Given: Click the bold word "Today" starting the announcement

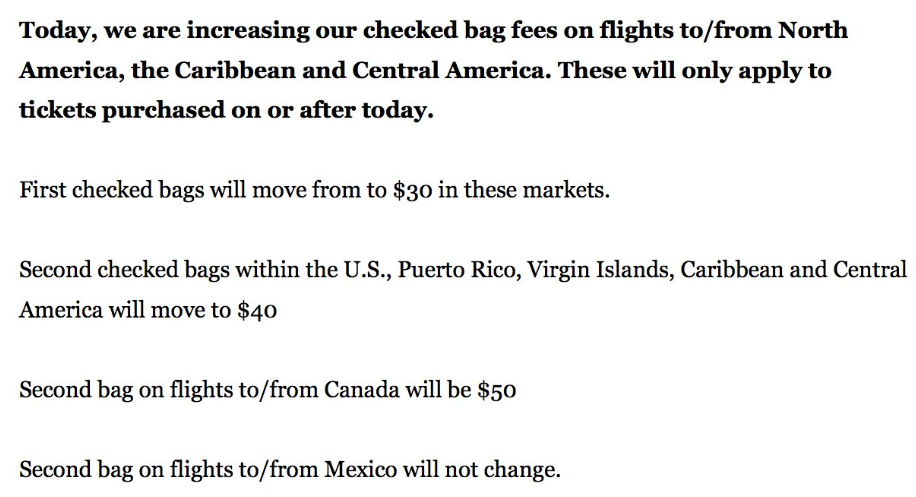Looking at the screenshot, I should point(53,30).
